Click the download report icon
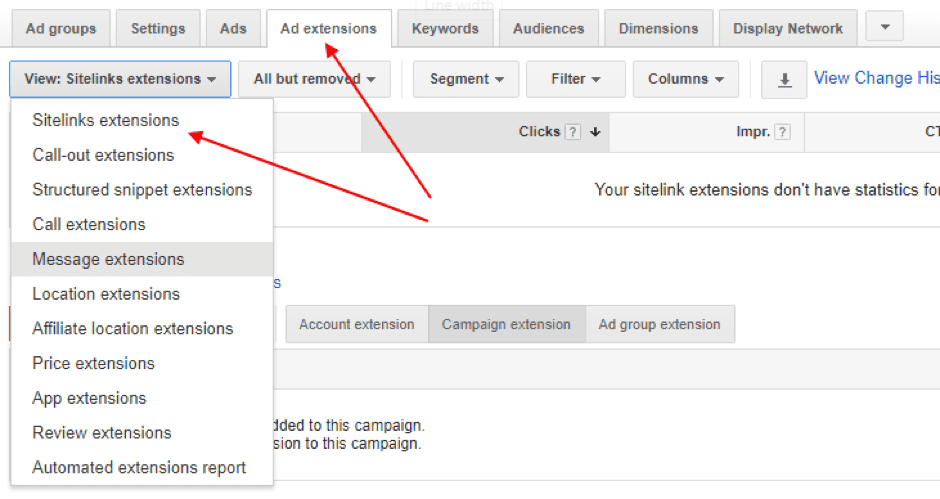The width and height of the screenshot is (940, 499). [784, 80]
